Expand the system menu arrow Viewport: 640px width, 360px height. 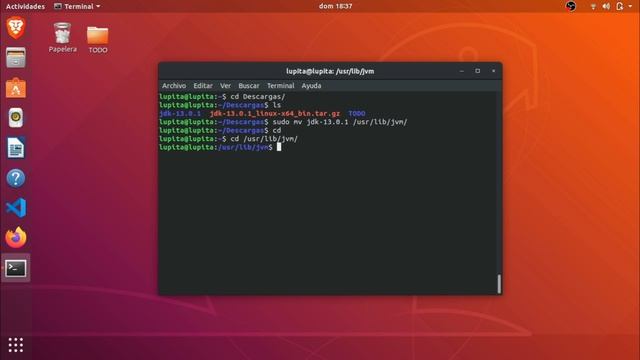(631, 6)
